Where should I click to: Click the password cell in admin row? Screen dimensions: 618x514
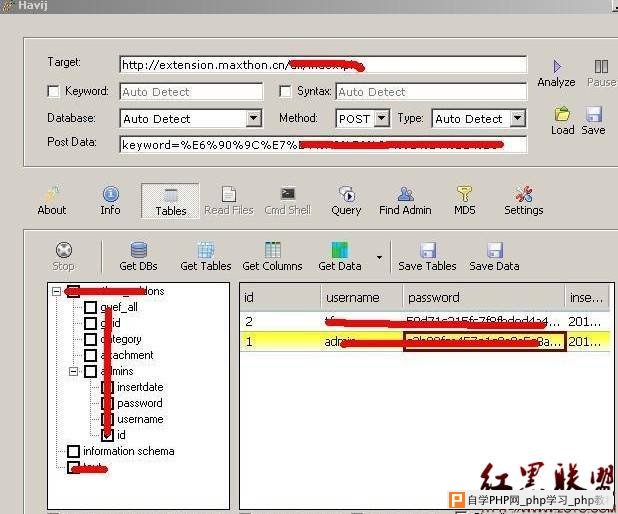tap(485, 341)
